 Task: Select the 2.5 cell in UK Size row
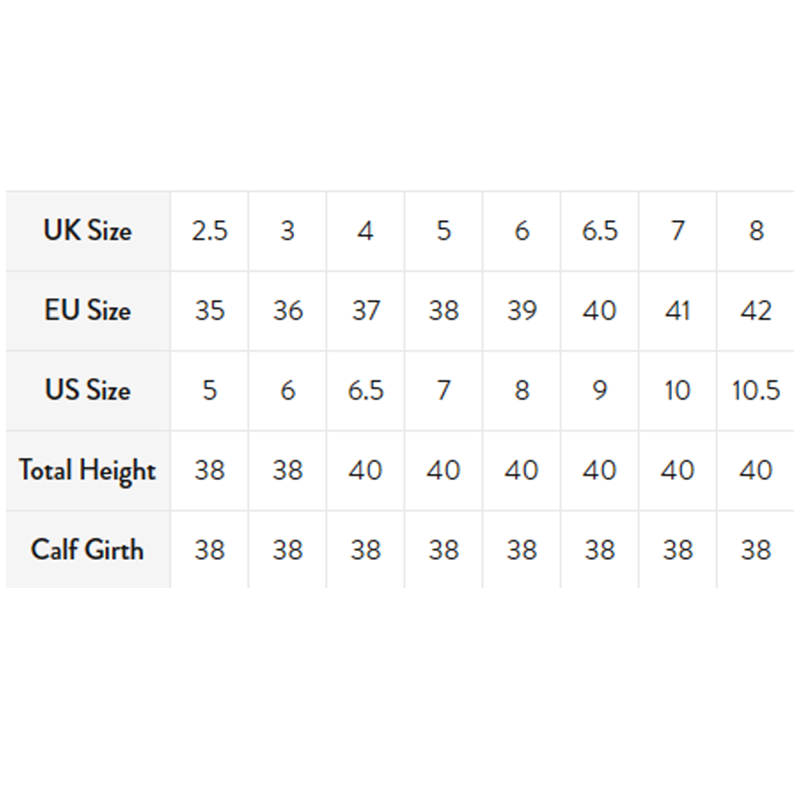209,231
